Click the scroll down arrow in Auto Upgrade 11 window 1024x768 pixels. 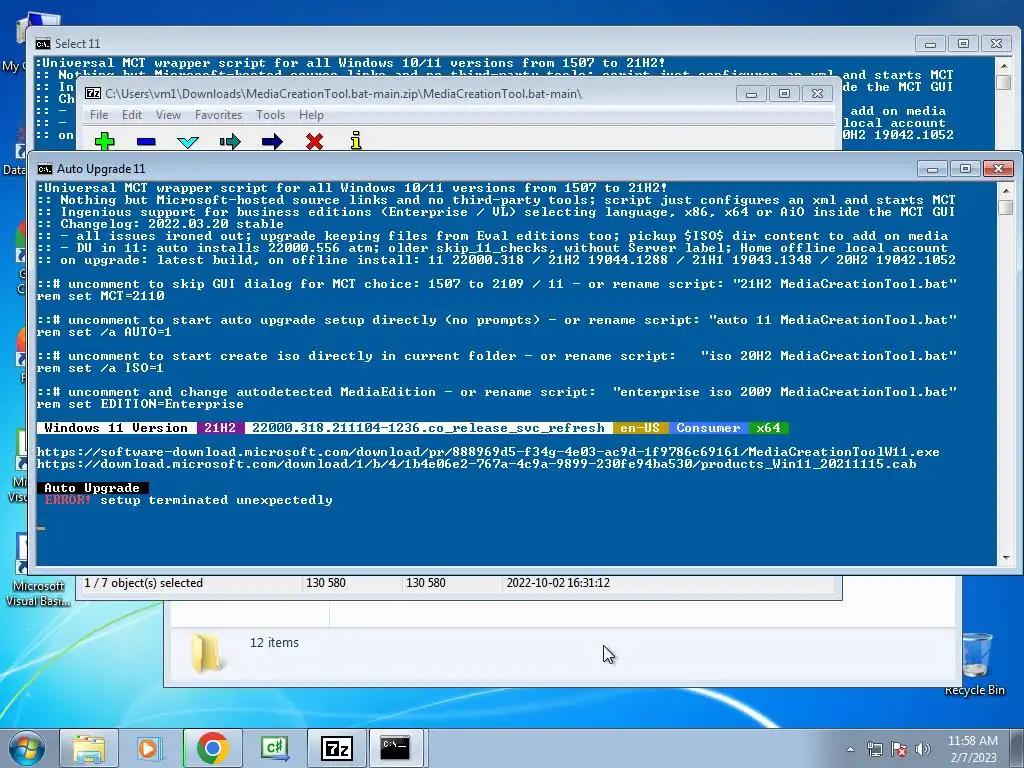pyautogui.click(x=1006, y=558)
